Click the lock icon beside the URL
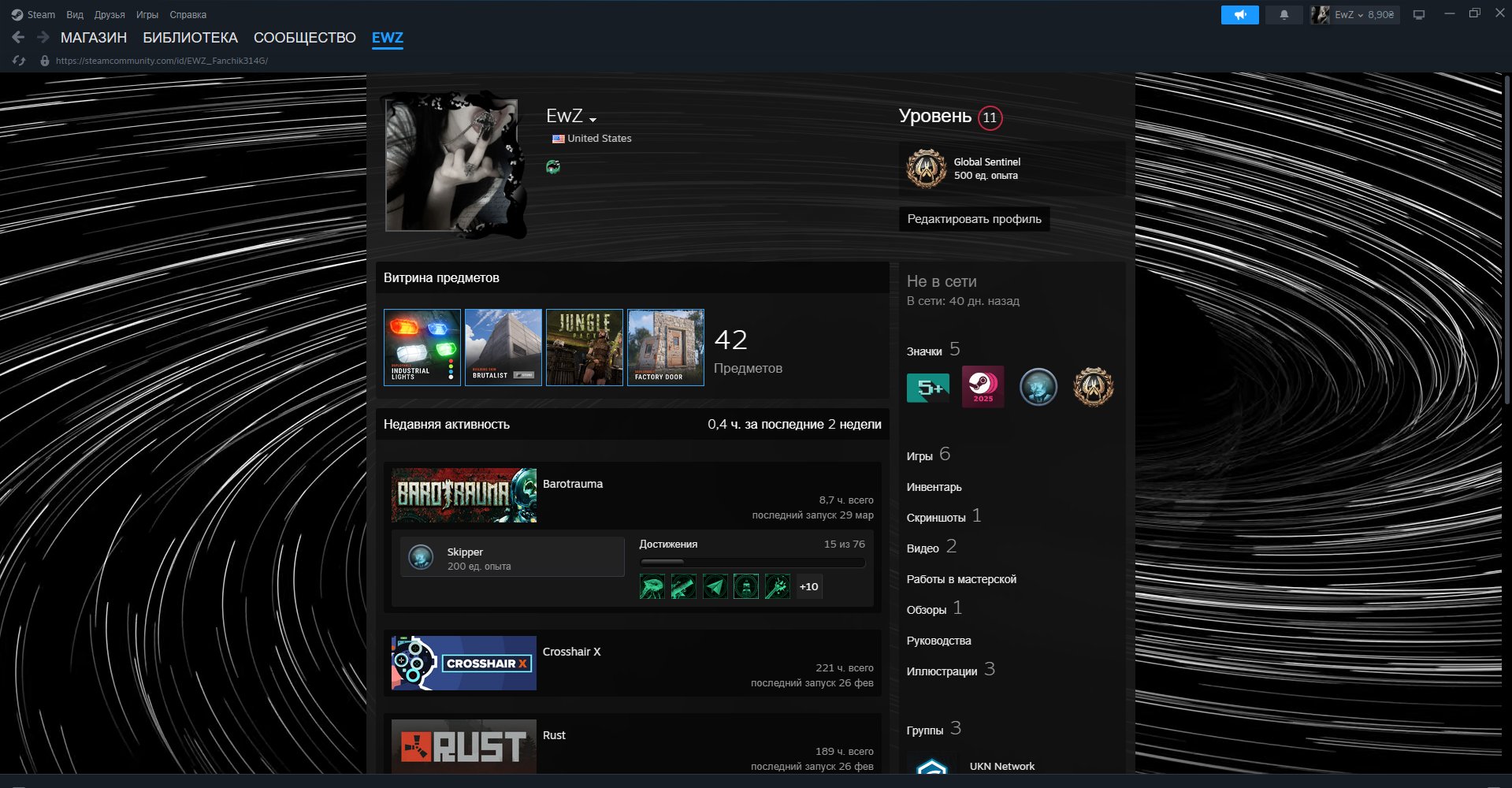Viewport: 1512px width, 788px height. (45, 61)
